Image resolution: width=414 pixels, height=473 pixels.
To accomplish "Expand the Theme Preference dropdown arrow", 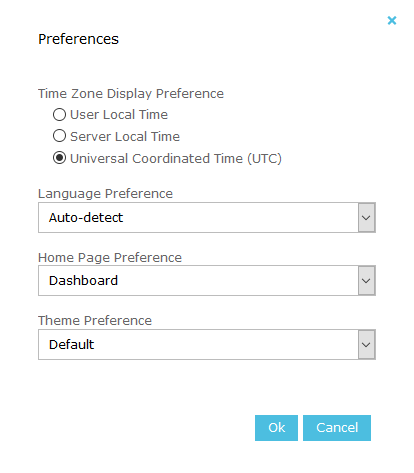I will (x=366, y=345).
